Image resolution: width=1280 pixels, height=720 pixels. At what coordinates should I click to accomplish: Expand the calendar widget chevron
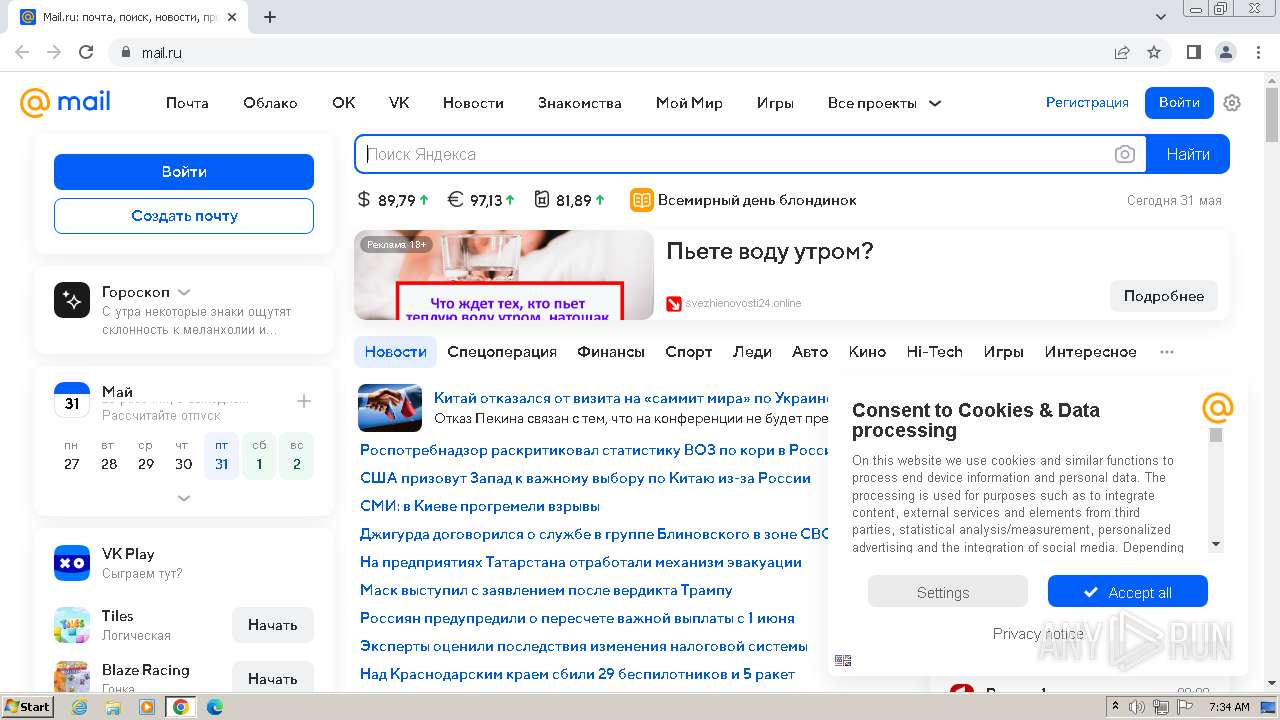(x=184, y=497)
